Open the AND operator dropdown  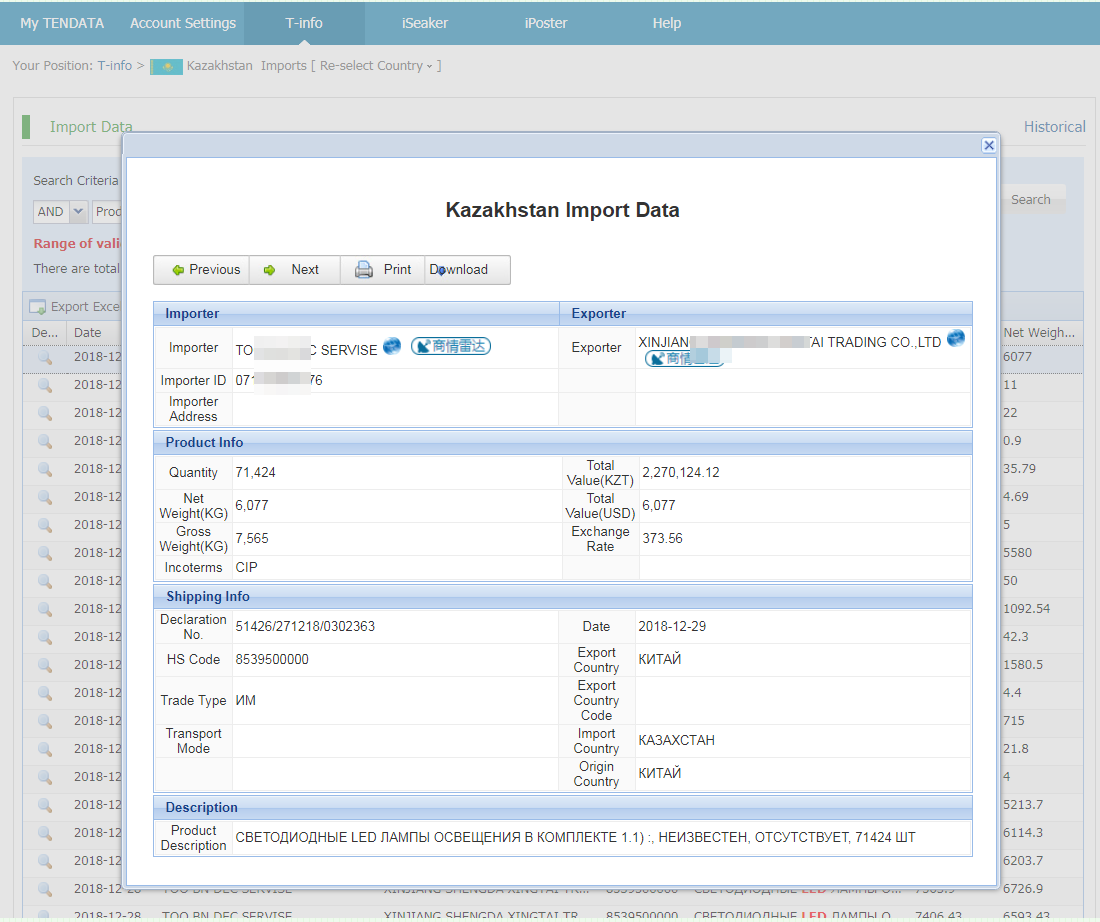click(78, 212)
